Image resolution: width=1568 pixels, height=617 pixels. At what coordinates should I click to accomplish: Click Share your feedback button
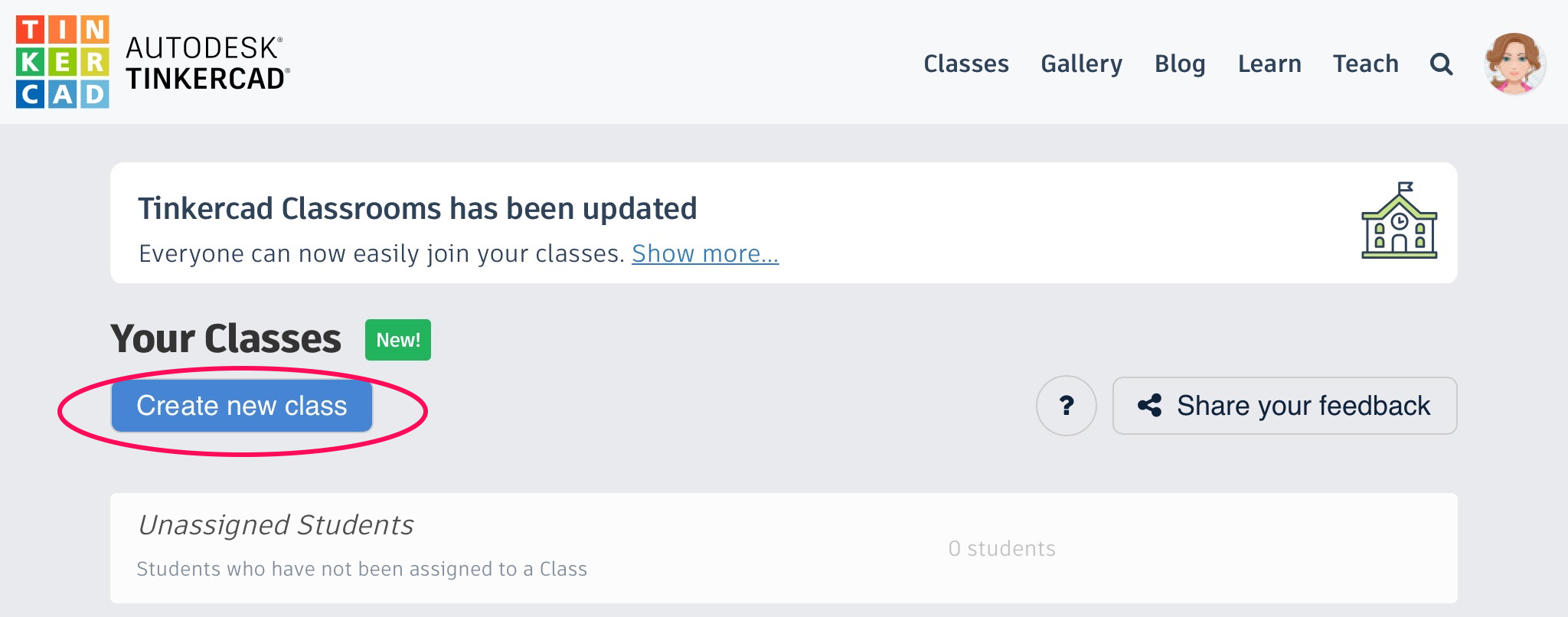pos(1284,406)
